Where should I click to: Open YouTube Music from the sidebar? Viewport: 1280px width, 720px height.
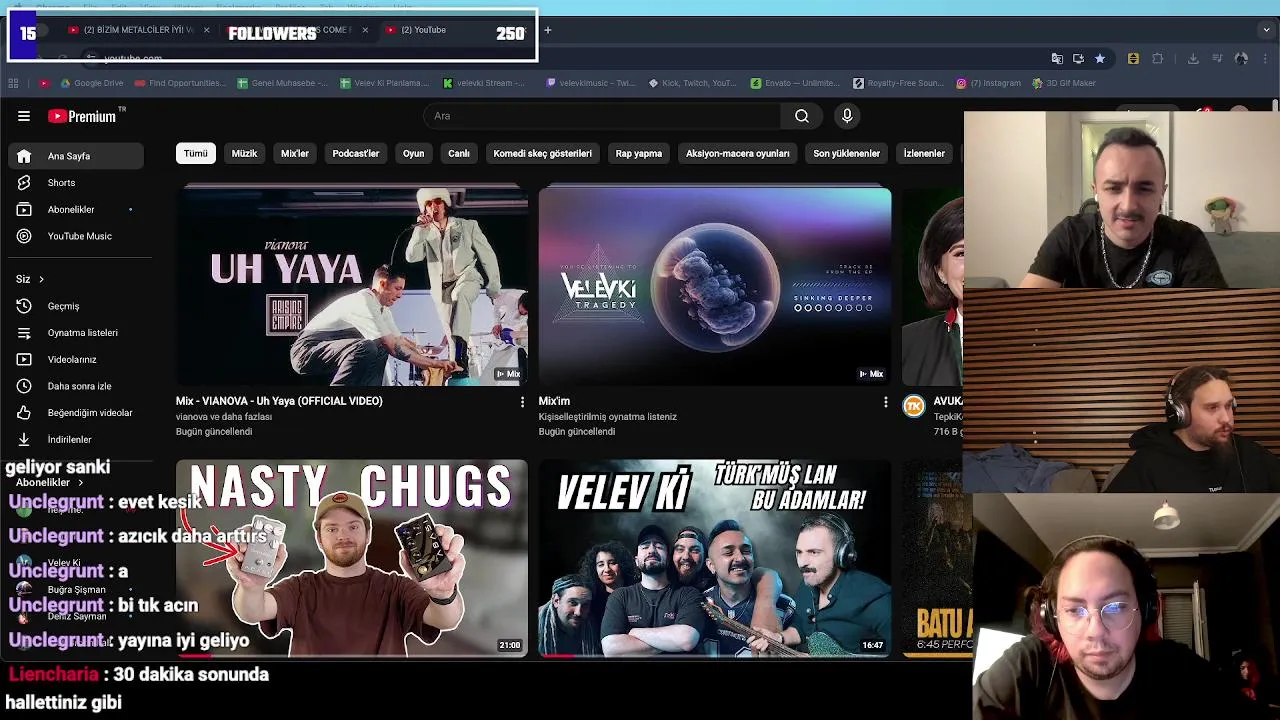[78, 236]
